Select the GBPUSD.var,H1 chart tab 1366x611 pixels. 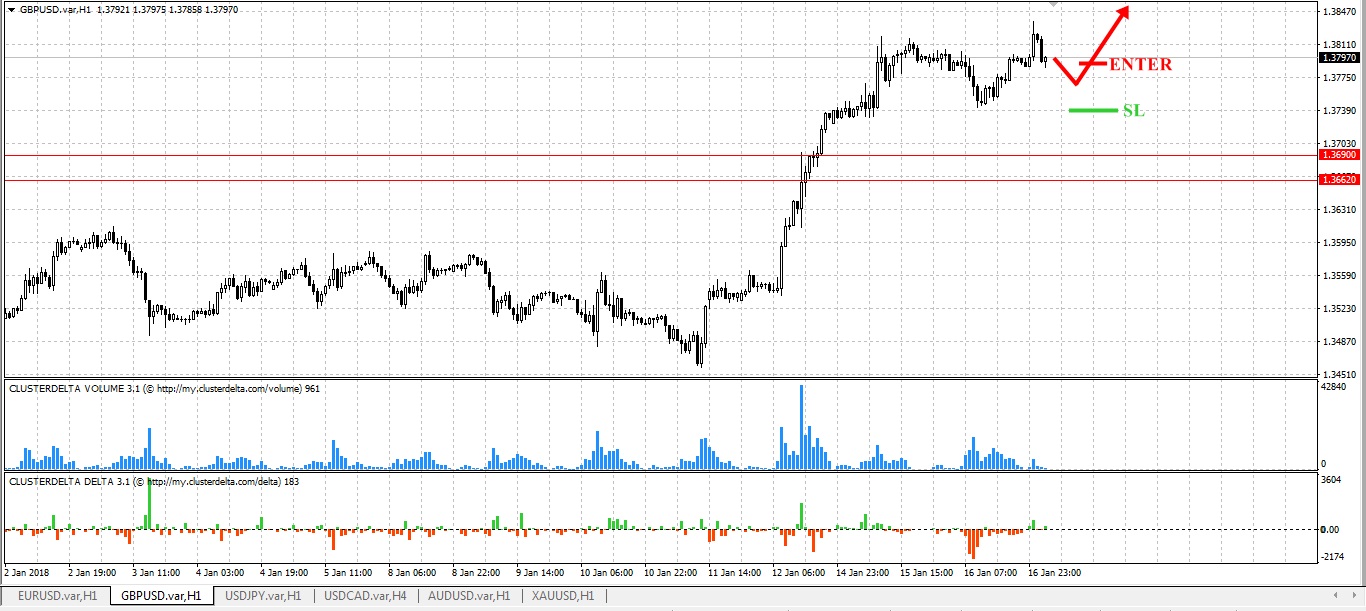(161, 596)
